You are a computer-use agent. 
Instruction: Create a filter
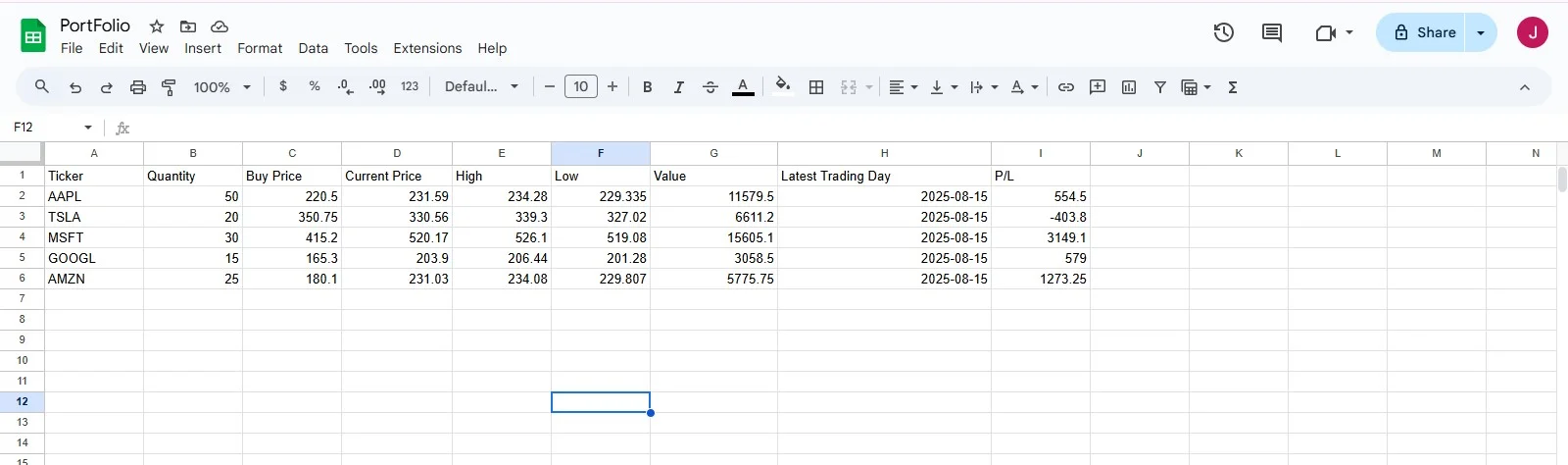coord(1160,87)
